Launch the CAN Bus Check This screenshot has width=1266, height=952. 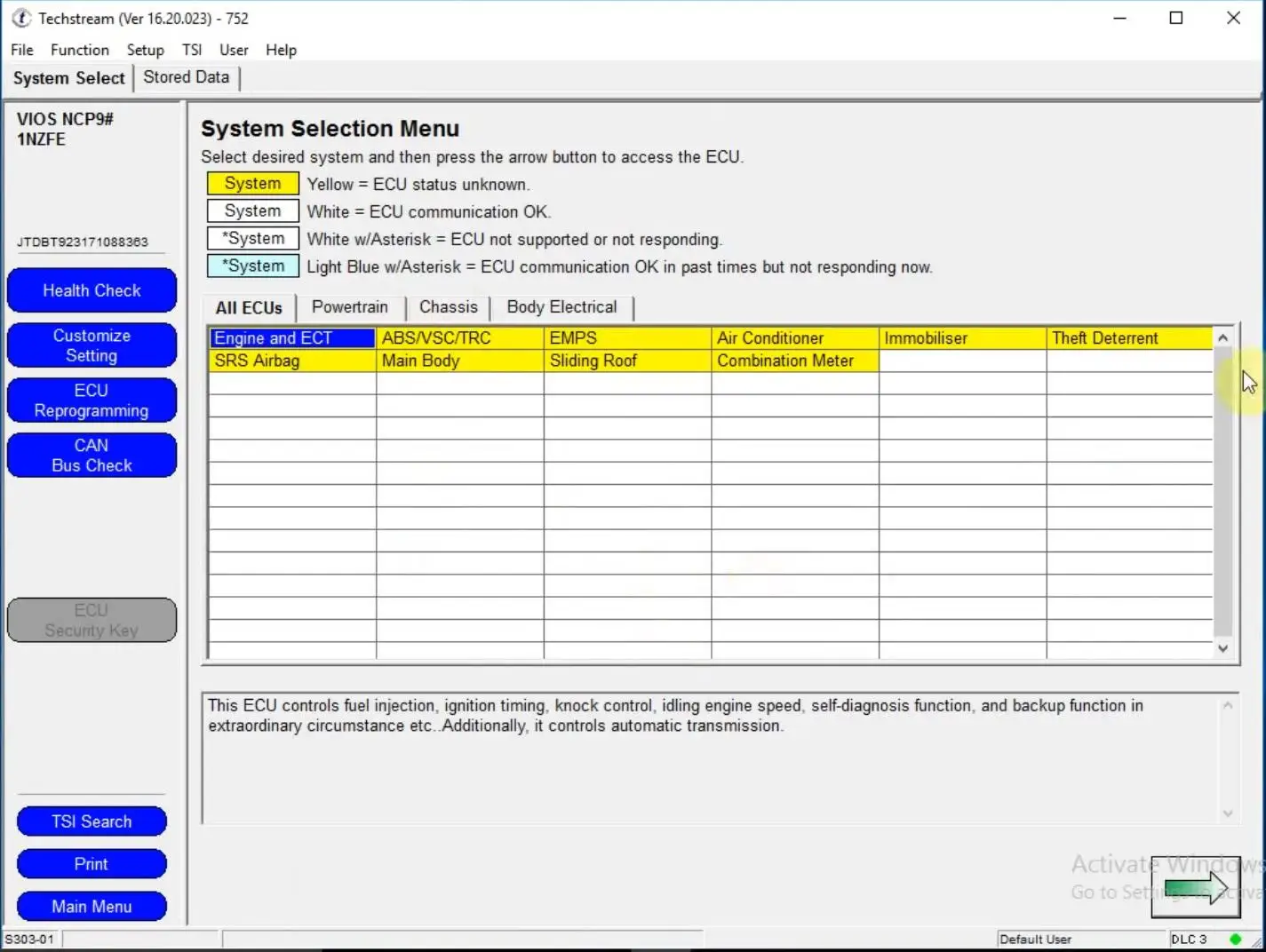tap(92, 456)
